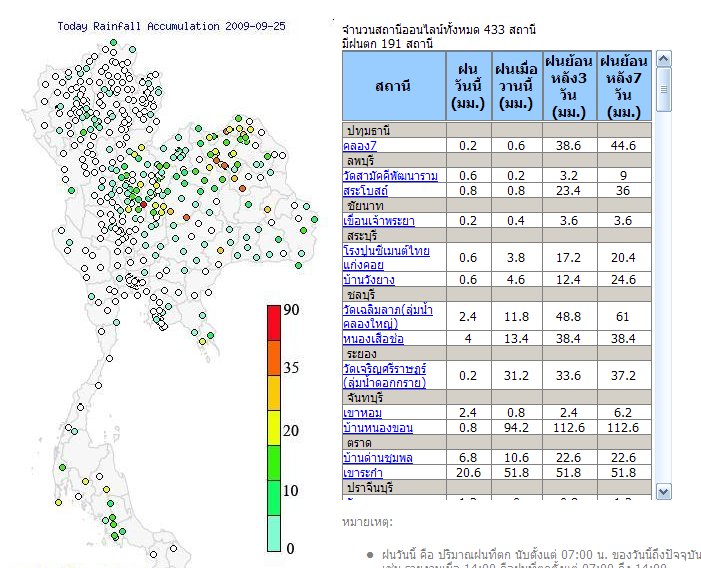Select the ชลบุรี province row
The width and height of the screenshot is (701, 568).
497,295
